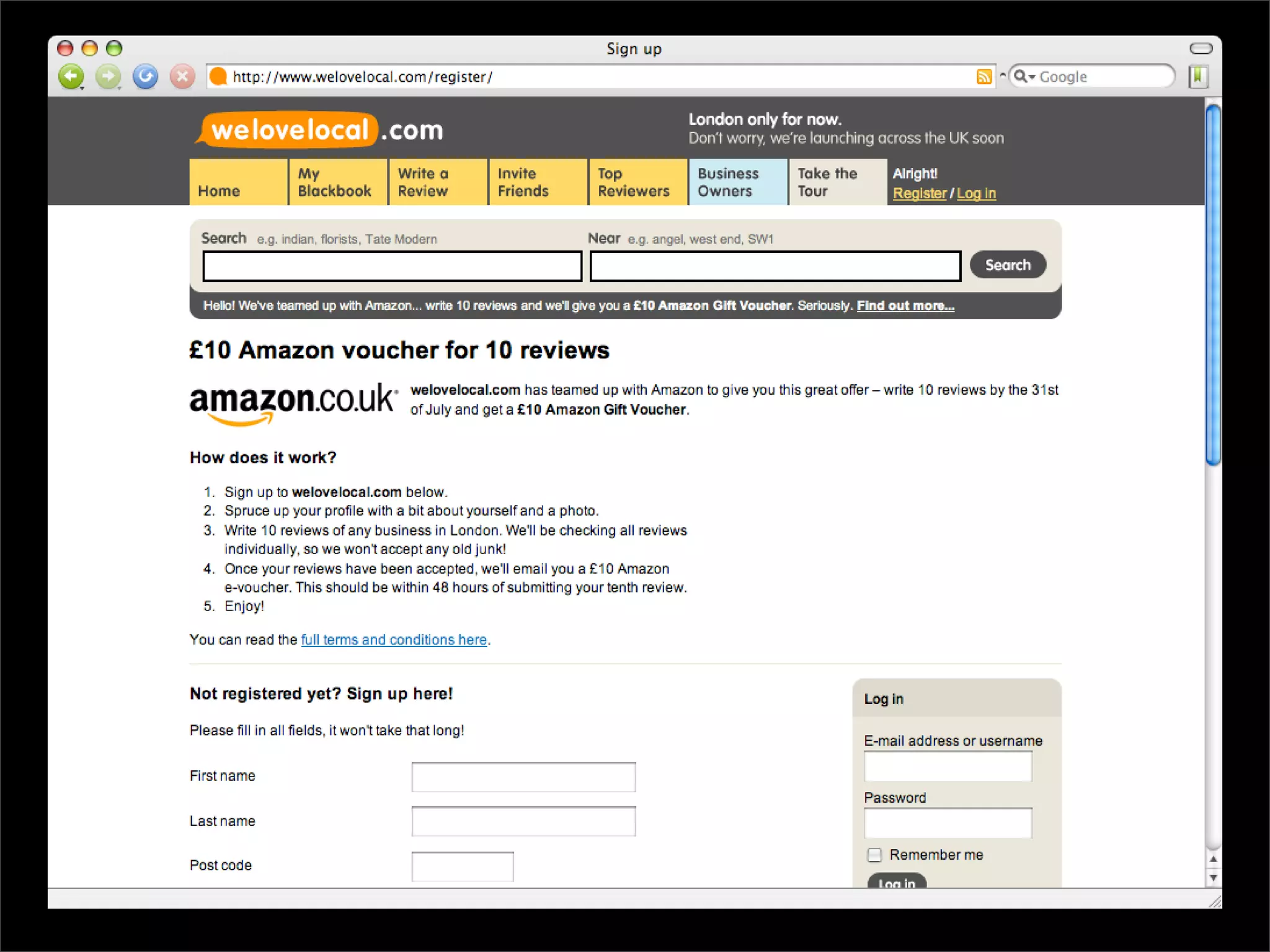Image resolution: width=1270 pixels, height=952 pixels.
Task: Click the blue vertical scrollbar thumb
Action: pos(1213,285)
